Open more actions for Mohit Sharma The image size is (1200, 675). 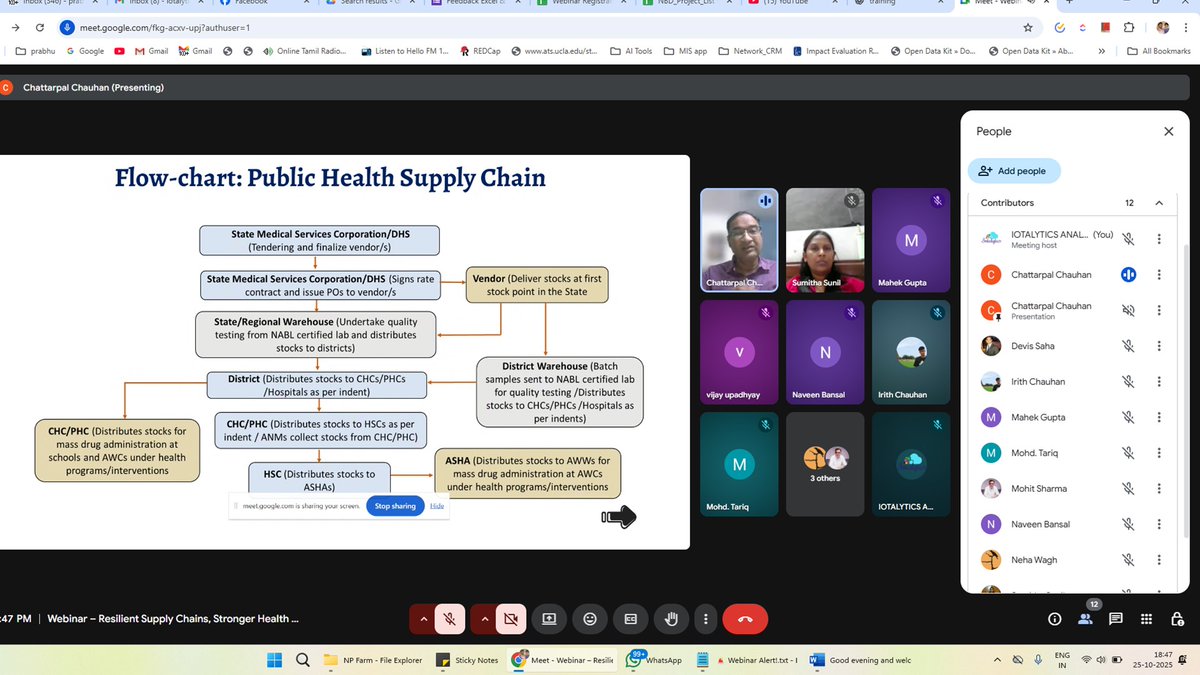pyautogui.click(x=1159, y=489)
